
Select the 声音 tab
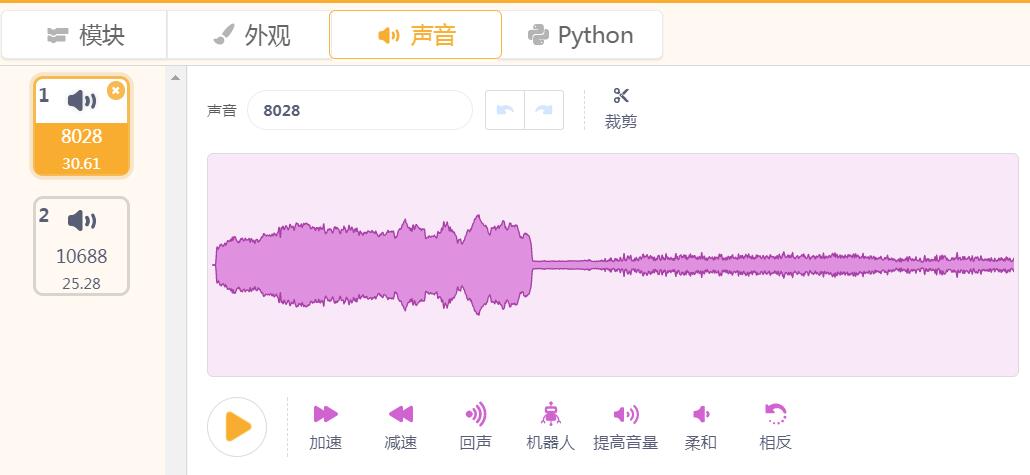[x=415, y=35]
